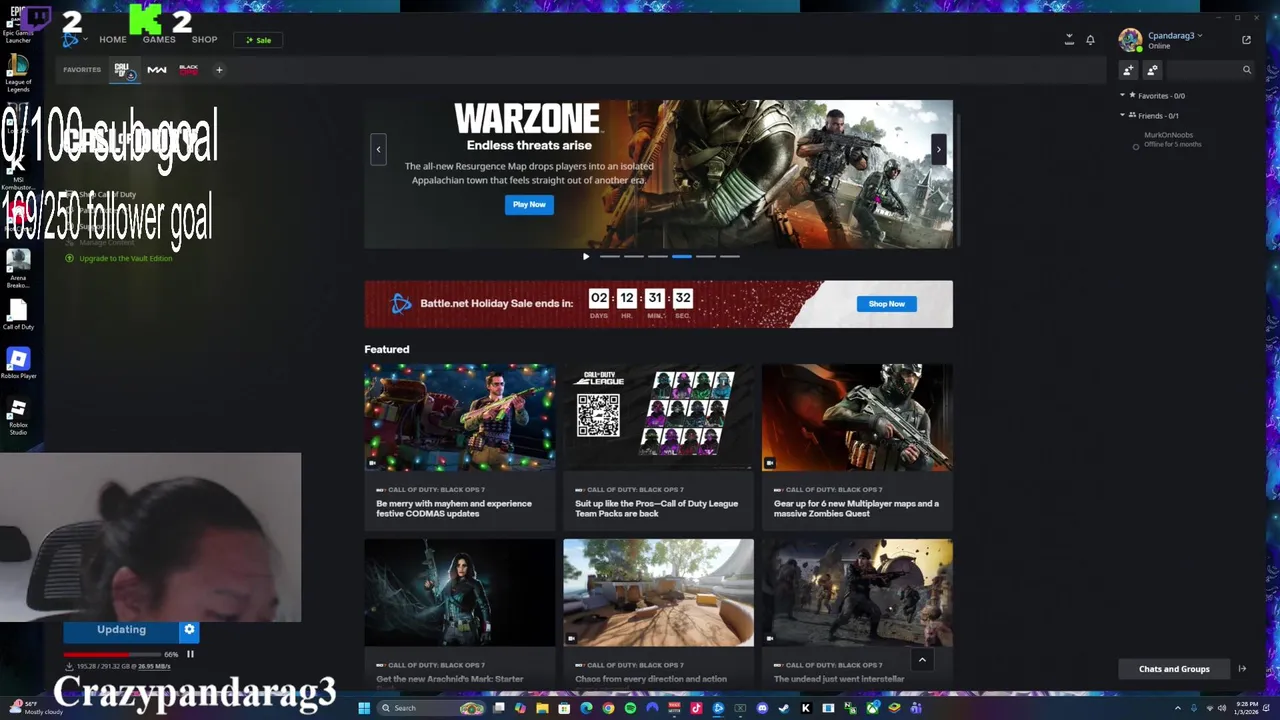Image resolution: width=1280 pixels, height=720 pixels.
Task: Open game settings gear beside Updating
Action: pyautogui.click(x=189, y=629)
